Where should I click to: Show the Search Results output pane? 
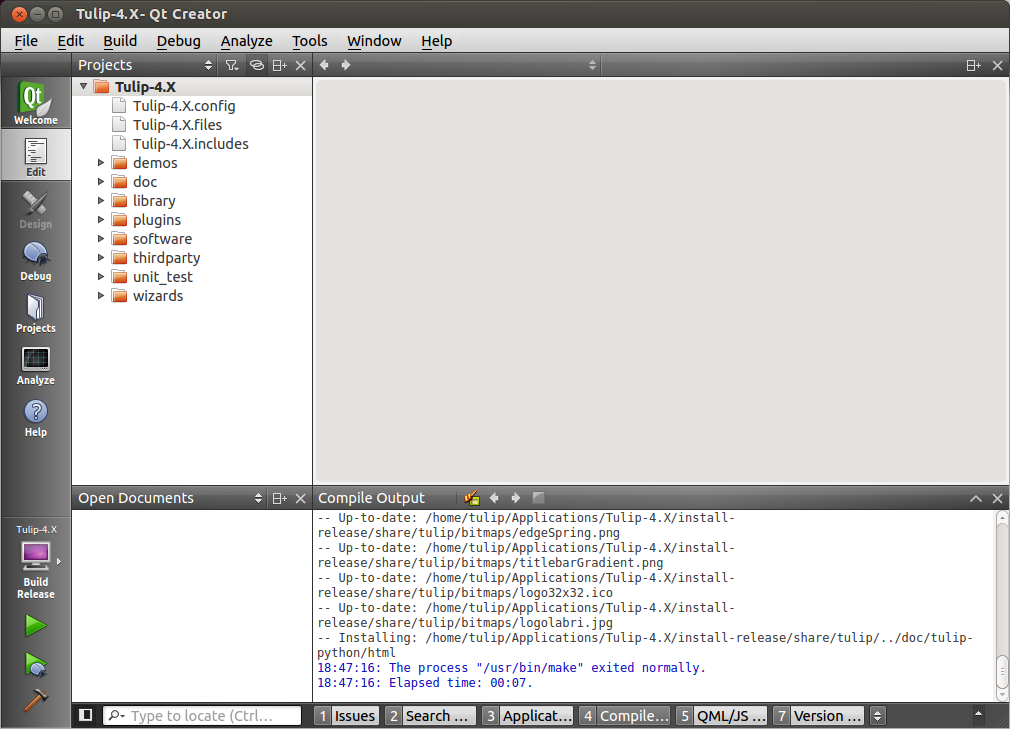click(x=430, y=715)
